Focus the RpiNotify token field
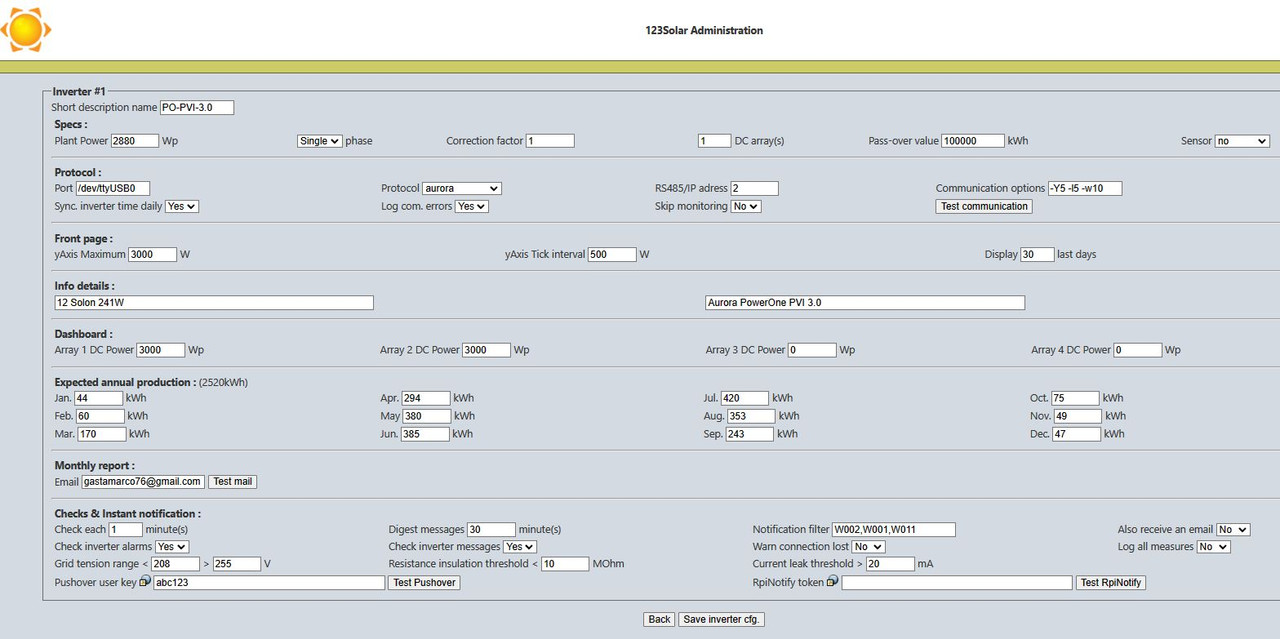The width and height of the screenshot is (1280, 639). tap(957, 582)
